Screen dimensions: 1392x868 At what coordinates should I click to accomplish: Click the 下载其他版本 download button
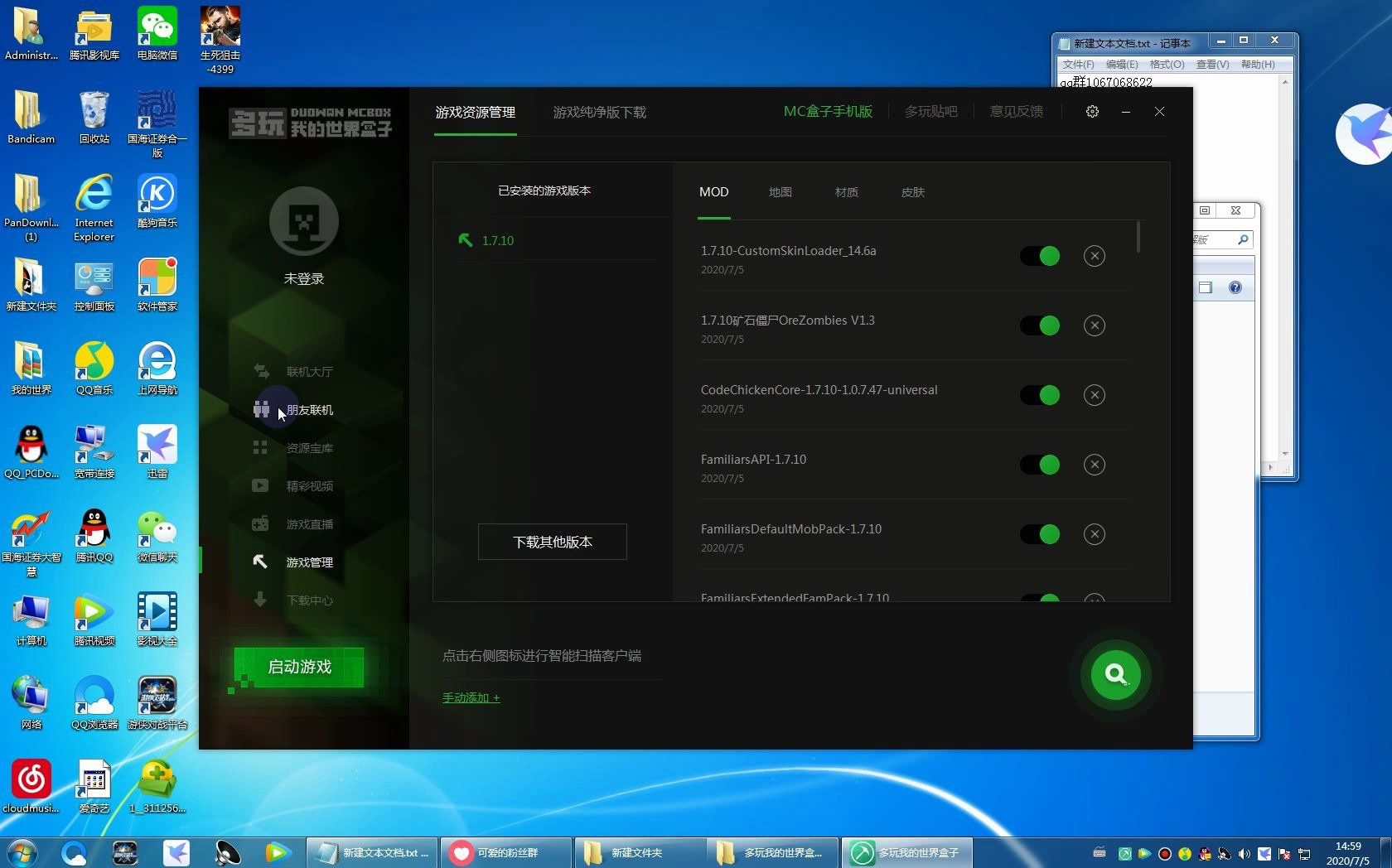pos(552,542)
